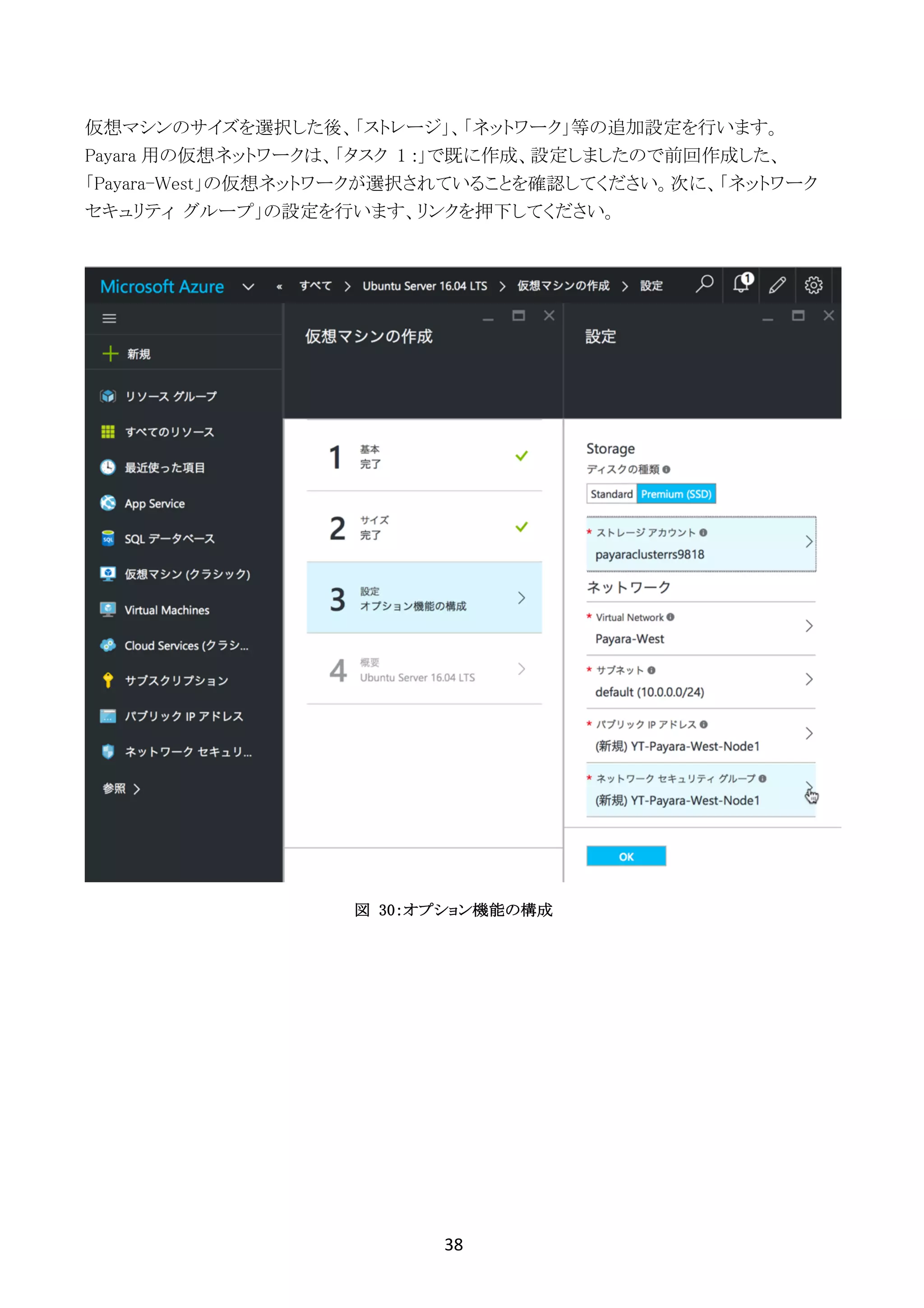Select Premium (SSD) disk type
The image size is (924, 1308).
point(676,494)
